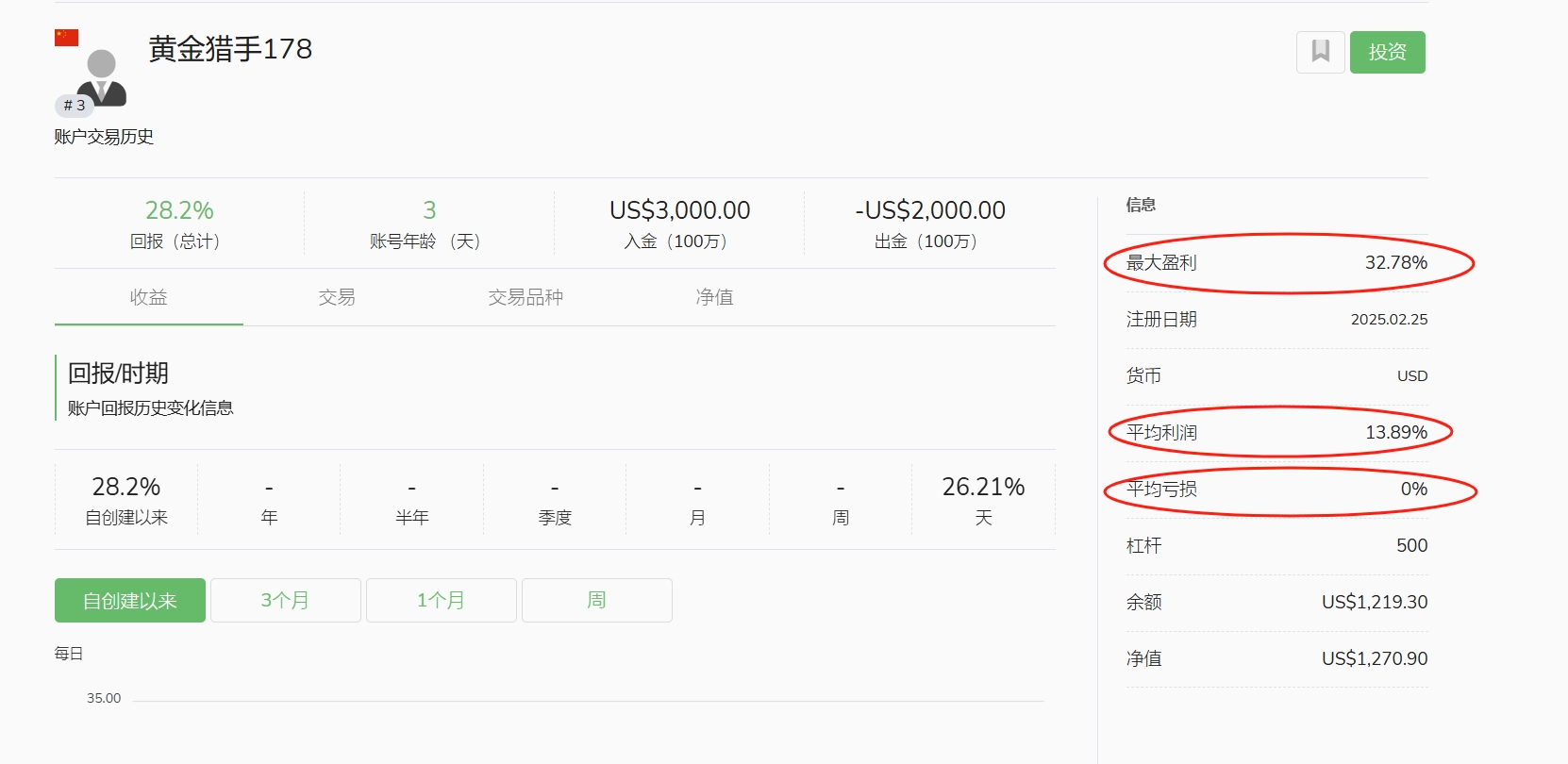The height and width of the screenshot is (764, 1568).
Task: Switch to the 收益 tab
Action: coord(148,297)
